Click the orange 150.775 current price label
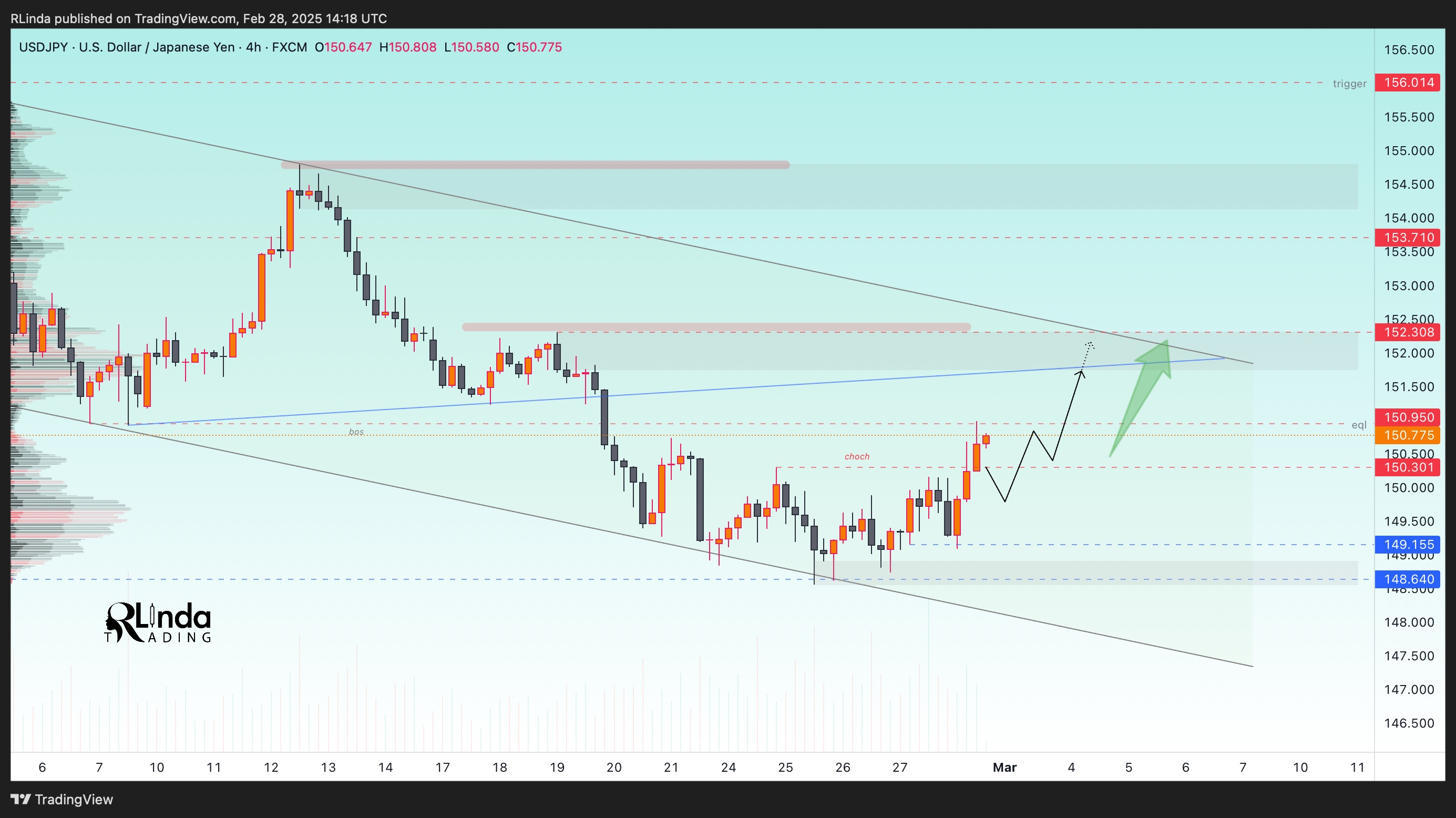1456x818 pixels. 1408,435
